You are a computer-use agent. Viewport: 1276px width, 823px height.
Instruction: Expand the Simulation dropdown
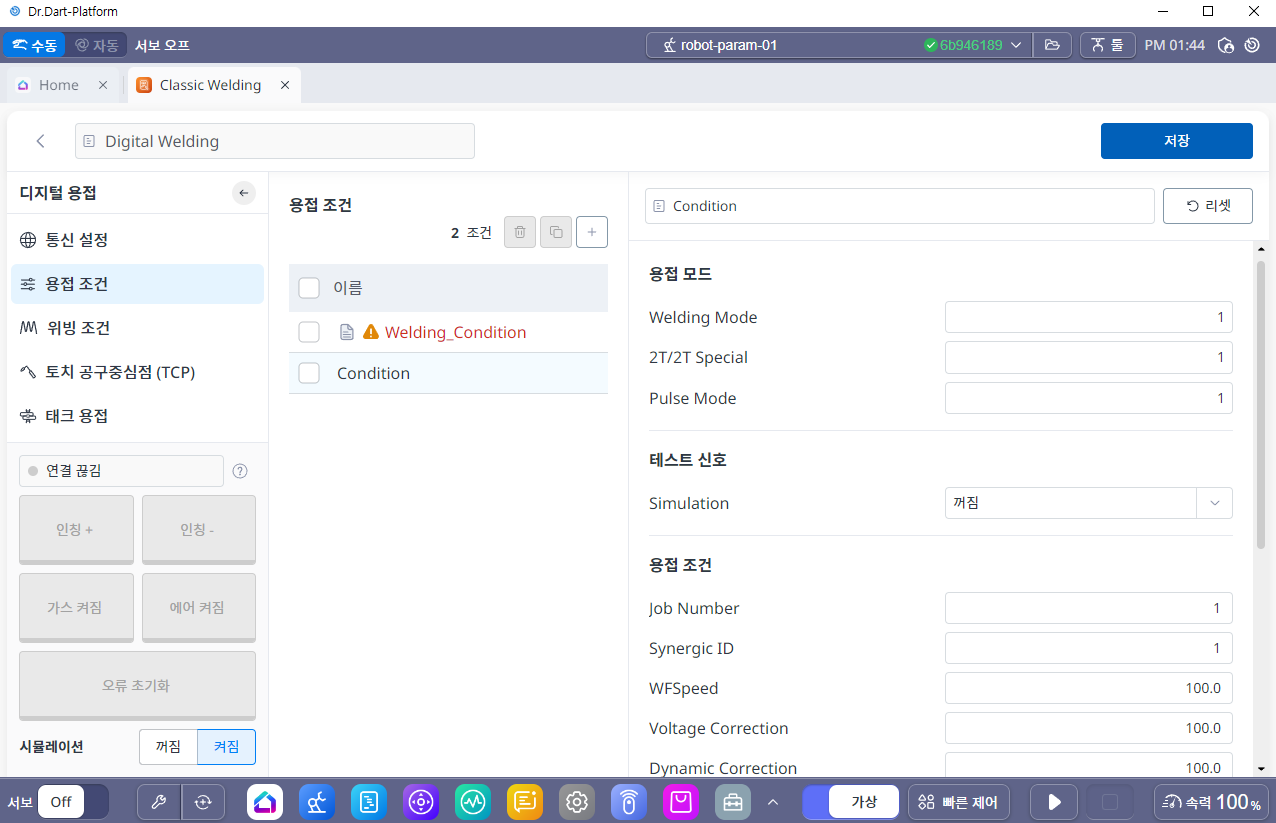1214,503
